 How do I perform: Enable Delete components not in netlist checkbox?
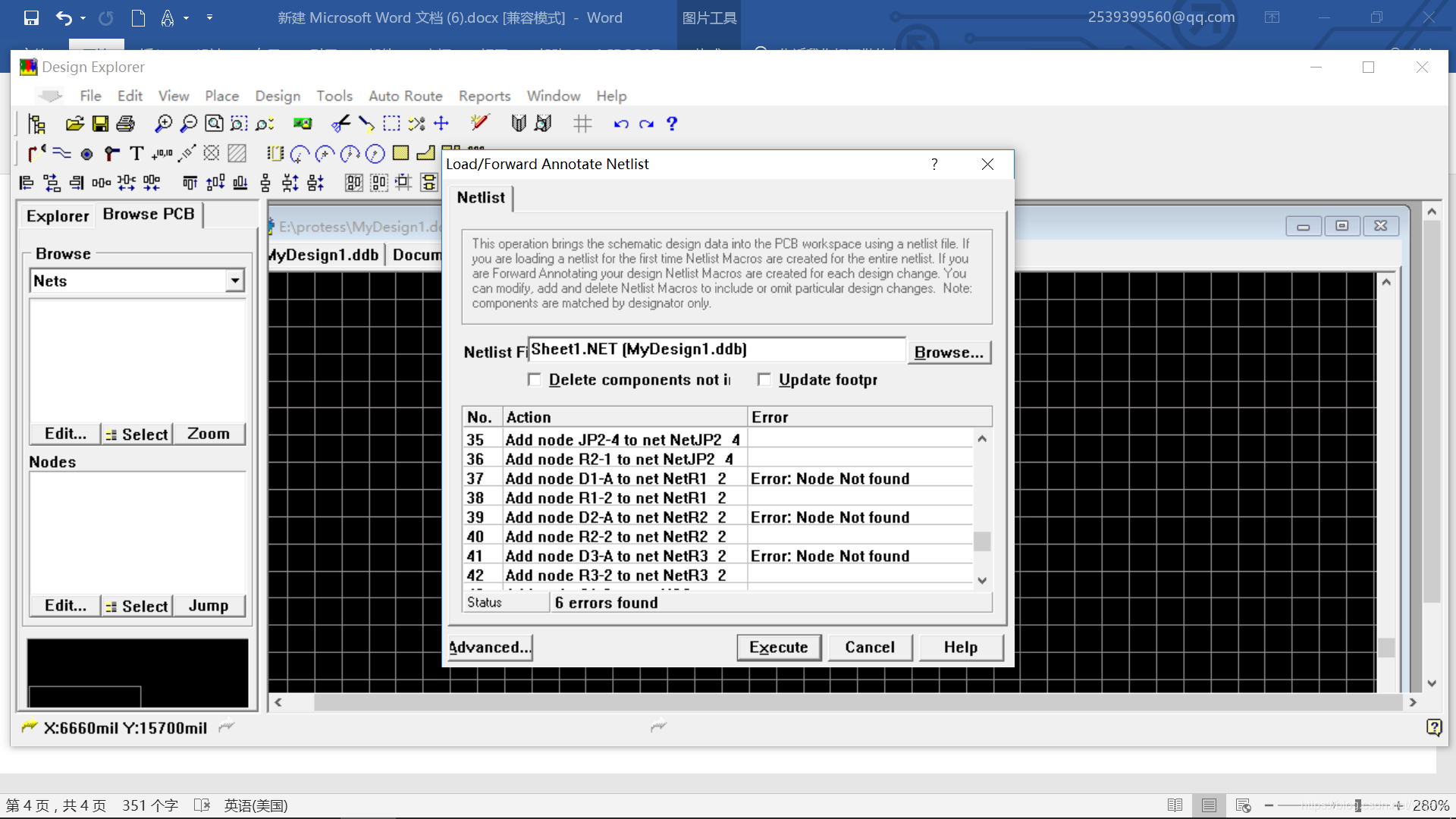click(x=535, y=379)
